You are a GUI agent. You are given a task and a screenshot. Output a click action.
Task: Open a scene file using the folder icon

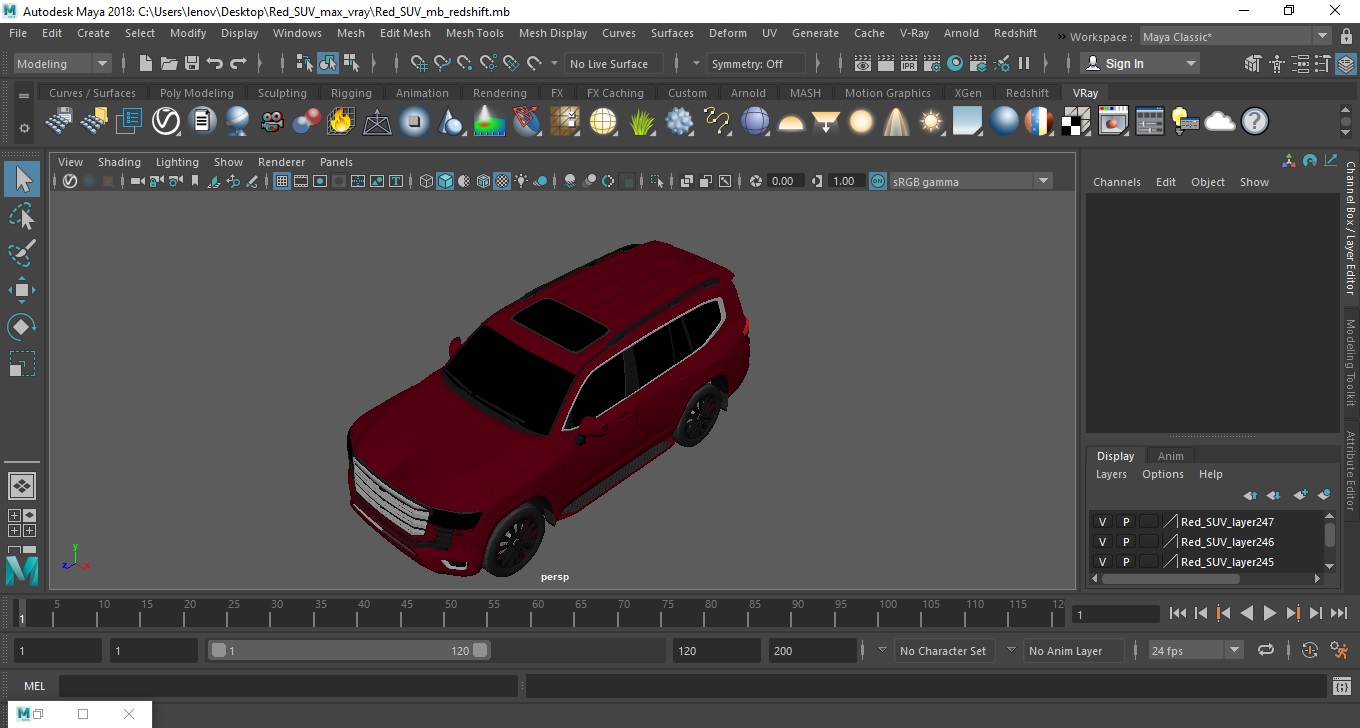point(169,63)
